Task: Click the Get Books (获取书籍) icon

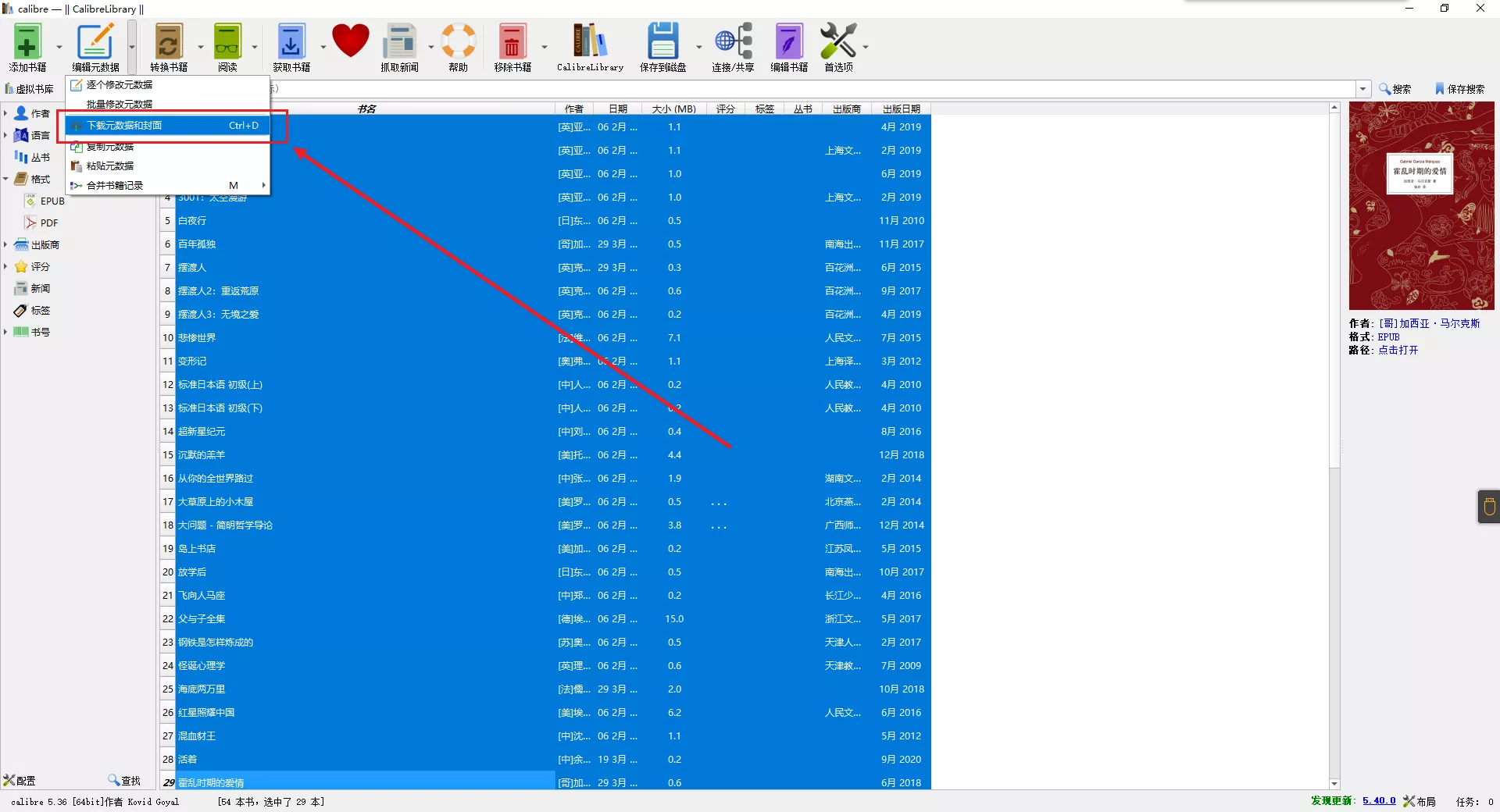Action: click(291, 42)
